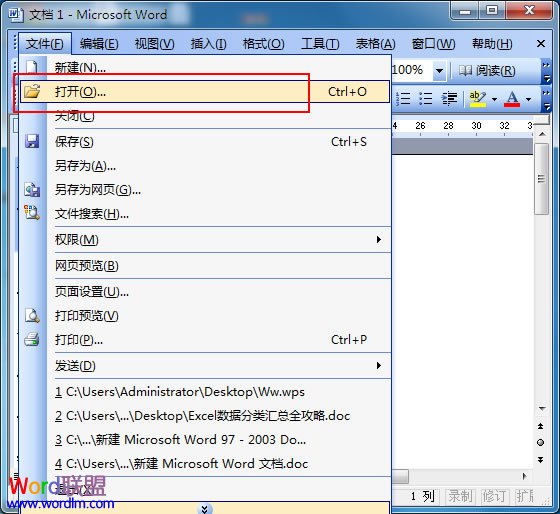
Task: Expand the 权限(M) submenu
Action: click(x=379, y=239)
